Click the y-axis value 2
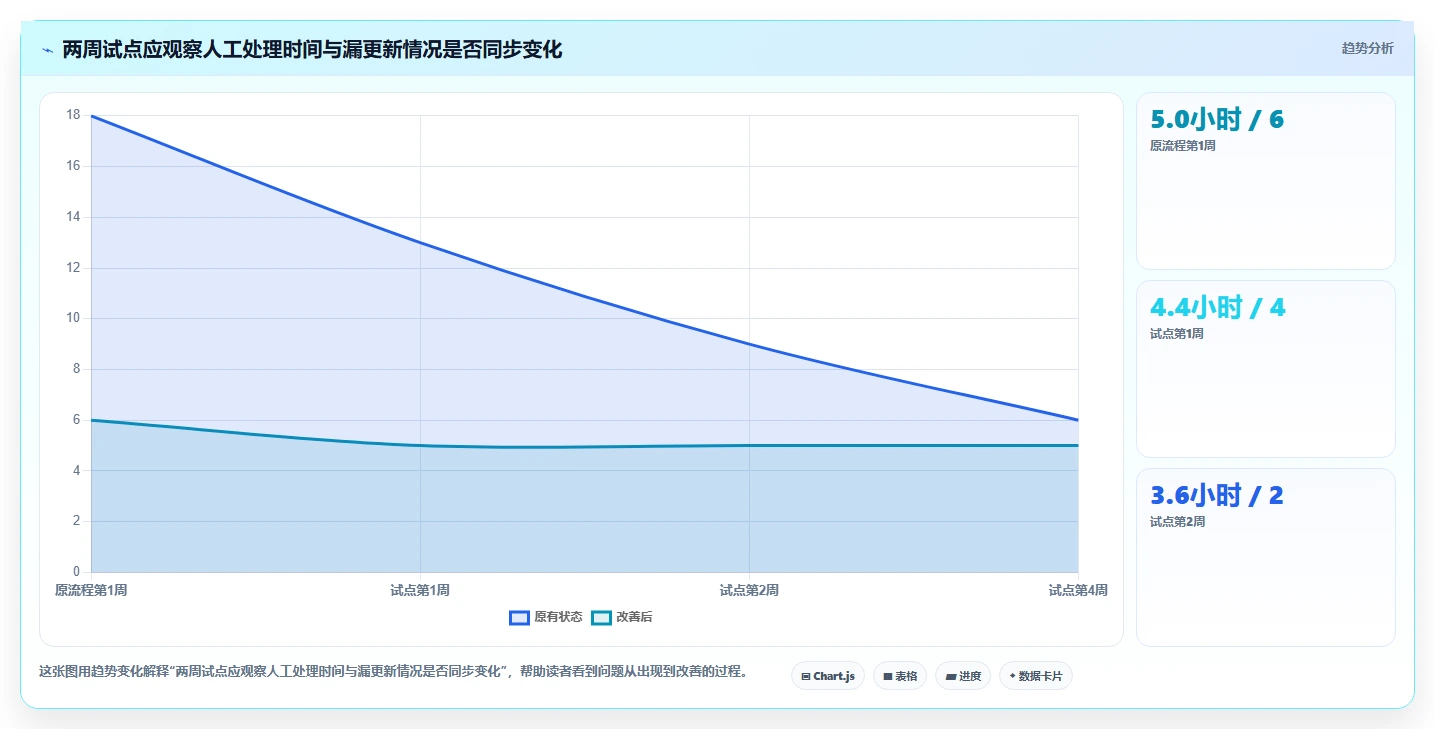Image resolution: width=1435 pixels, height=729 pixels. click(76, 521)
